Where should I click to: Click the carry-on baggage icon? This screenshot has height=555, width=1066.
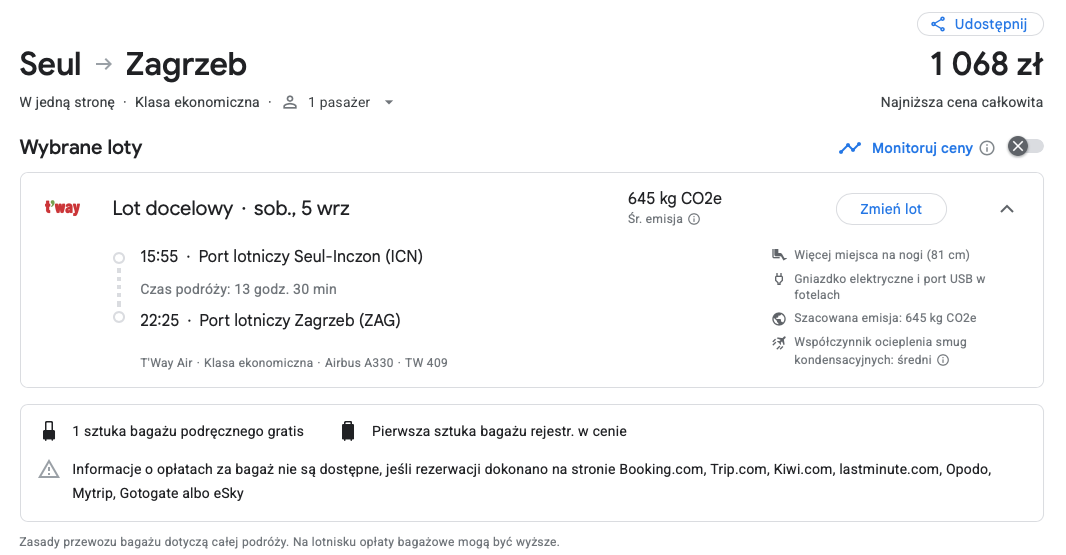pyautogui.click(x=49, y=431)
